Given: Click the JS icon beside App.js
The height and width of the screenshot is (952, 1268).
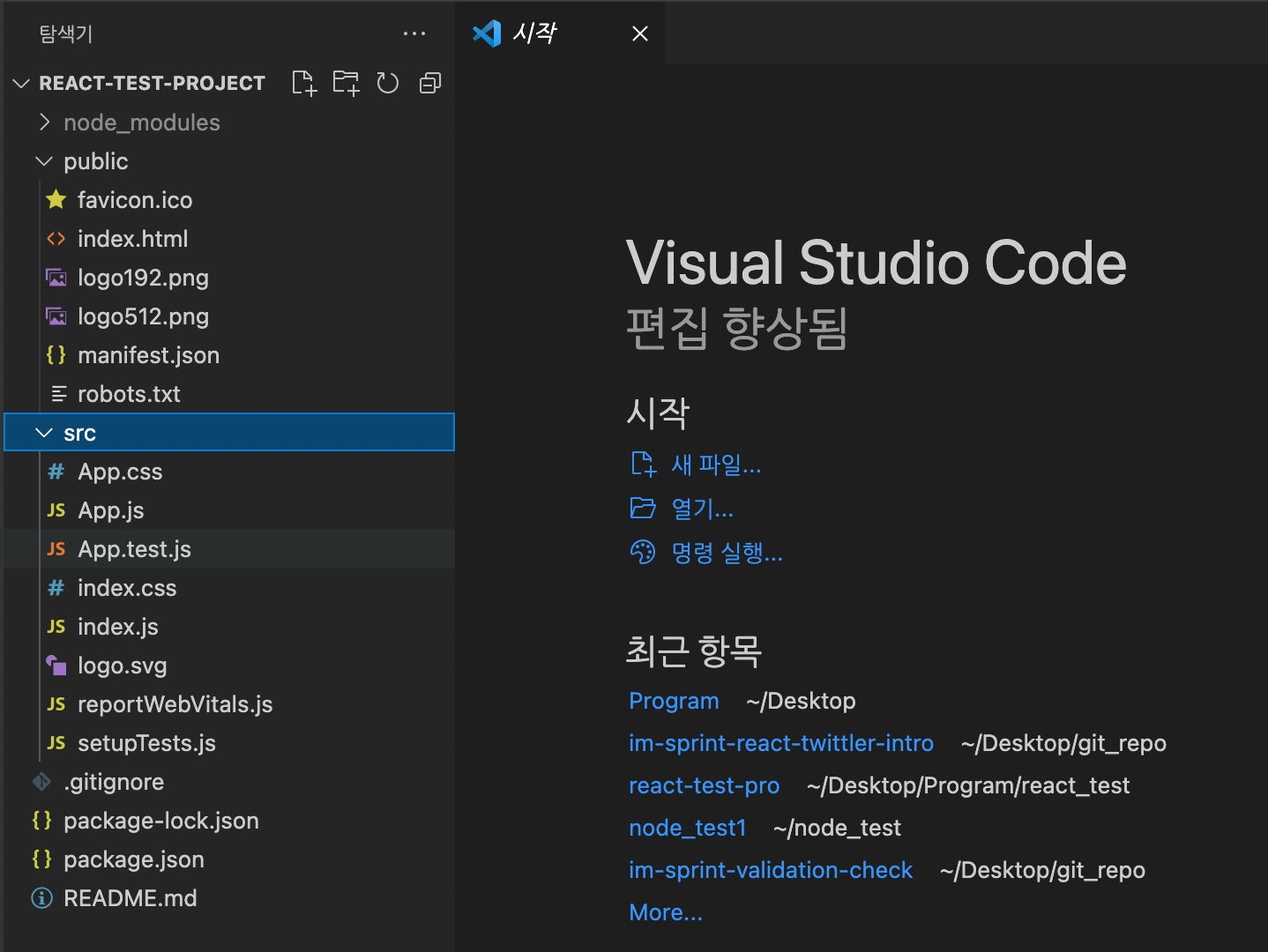Looking at the screenshot, I should (x=56, y=510).
